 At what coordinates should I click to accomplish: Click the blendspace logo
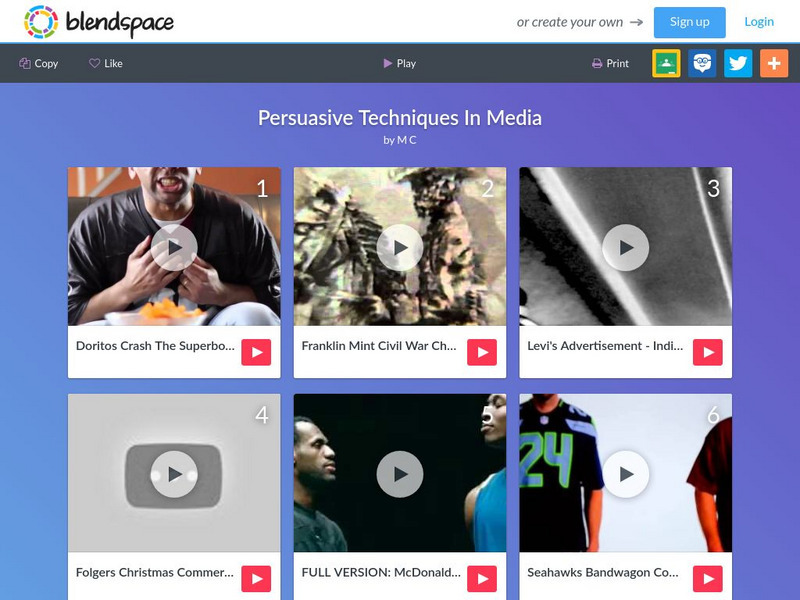(99, 22)
